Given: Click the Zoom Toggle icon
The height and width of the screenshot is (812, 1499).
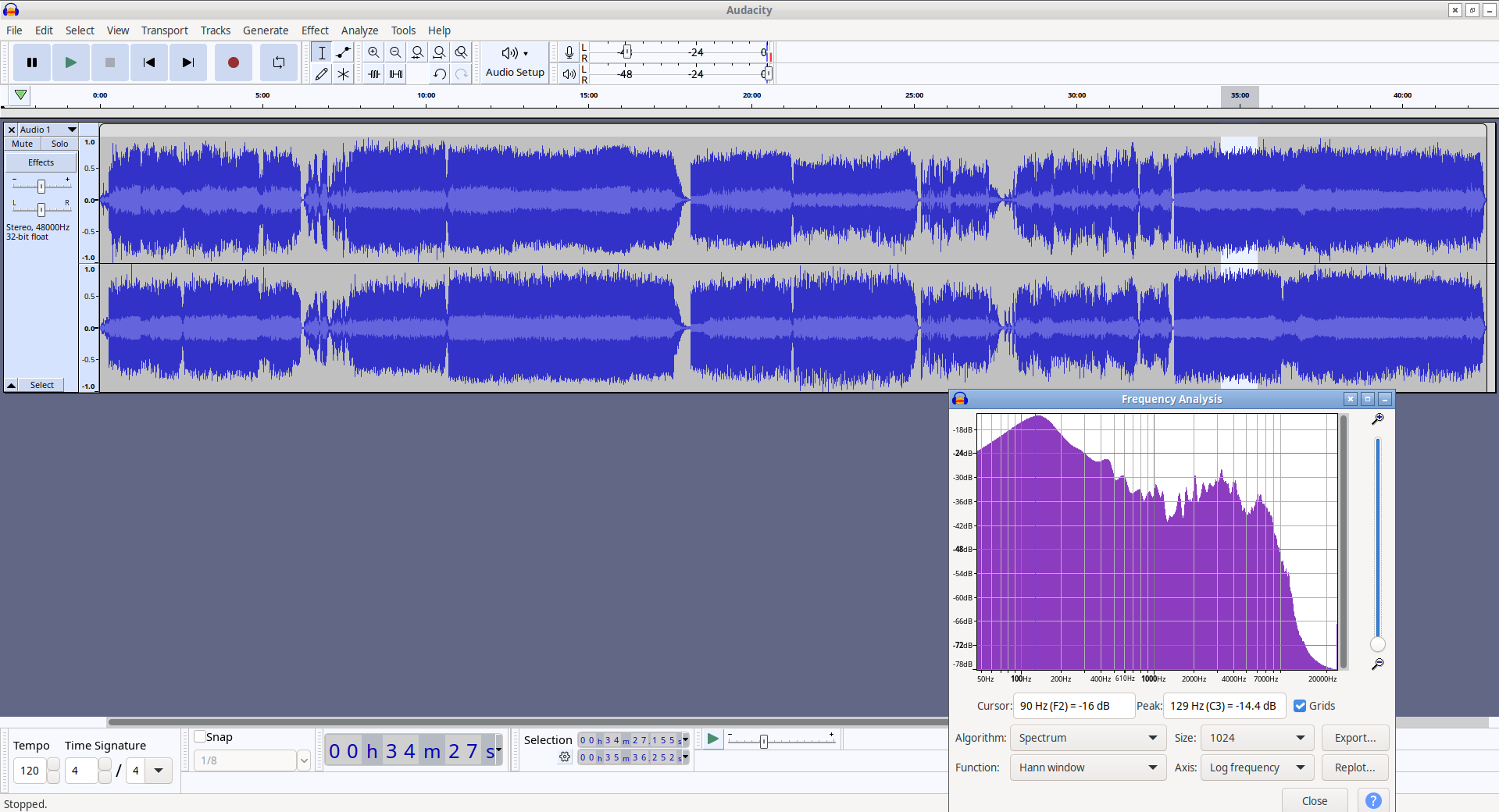Looking at the screenshot, I should pos(462,52).
